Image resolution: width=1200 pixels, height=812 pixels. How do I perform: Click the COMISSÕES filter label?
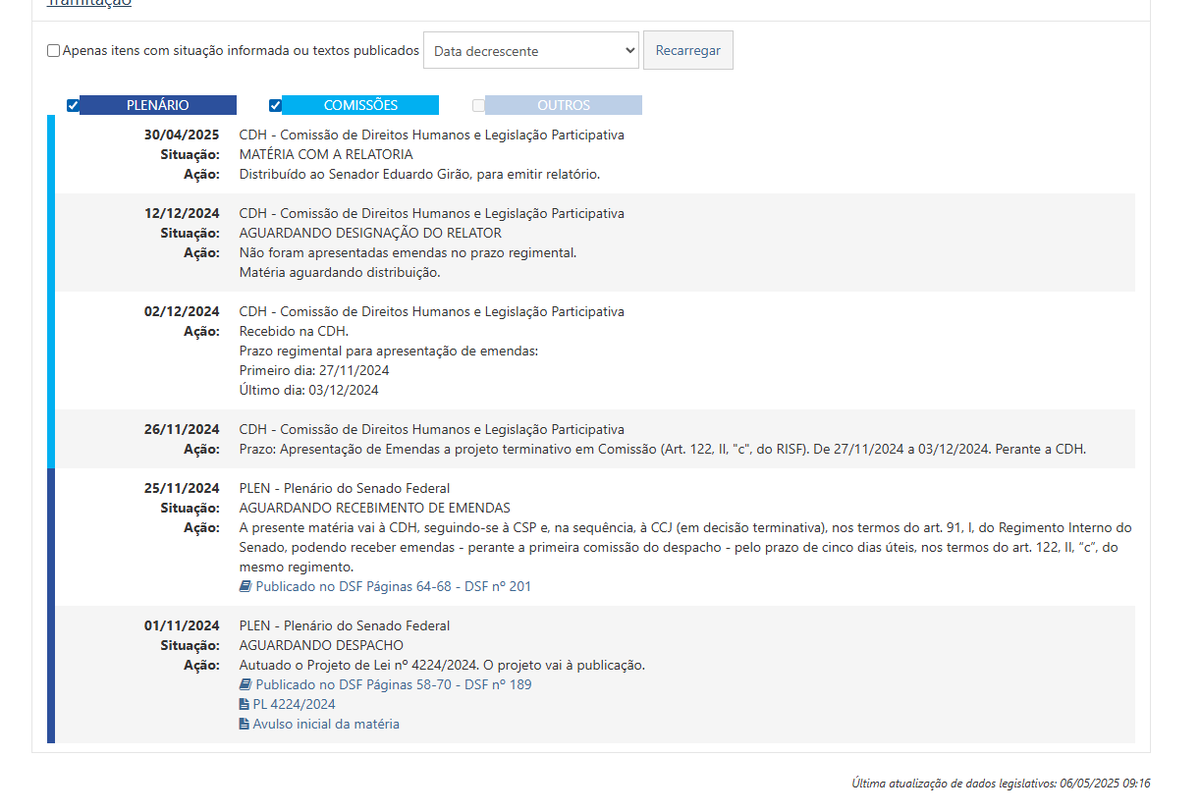361,105
